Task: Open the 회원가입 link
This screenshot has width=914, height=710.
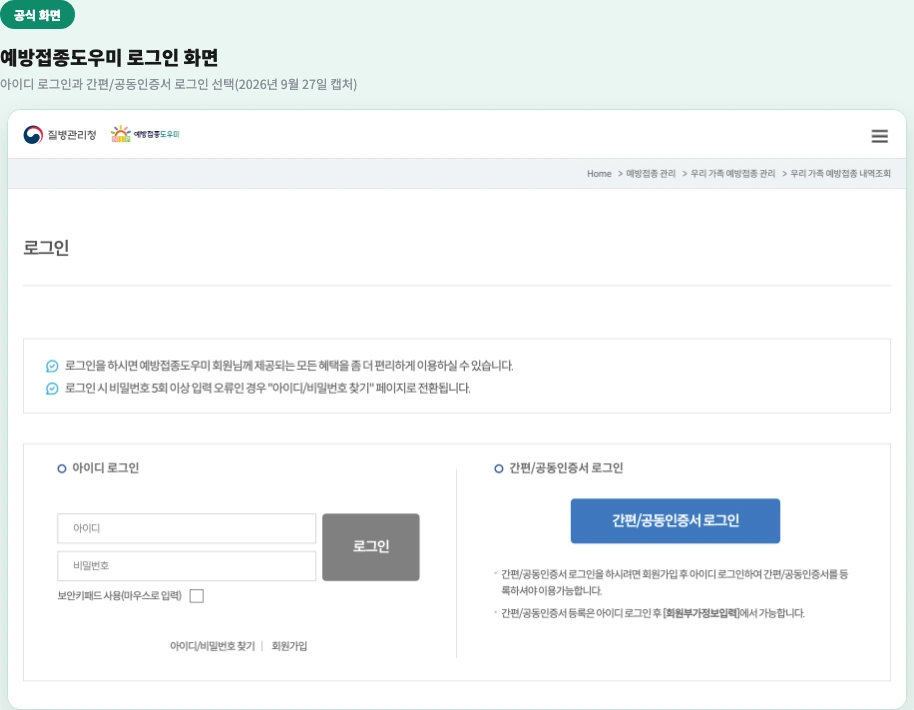Action: point(289,646)
